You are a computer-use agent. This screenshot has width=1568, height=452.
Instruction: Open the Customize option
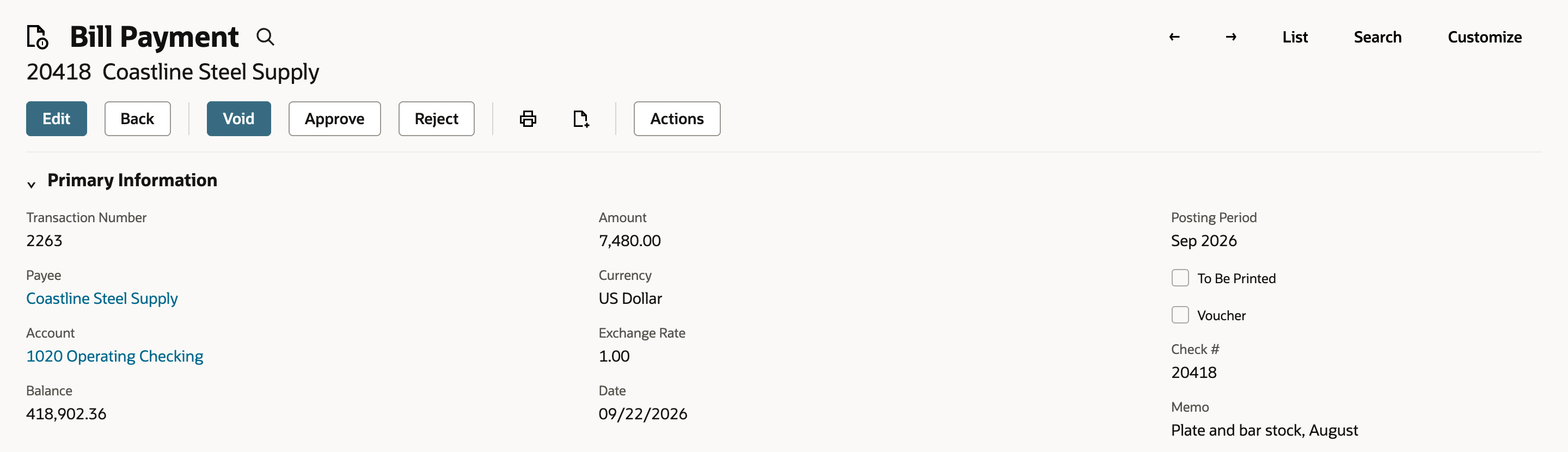pos(1485,37)
